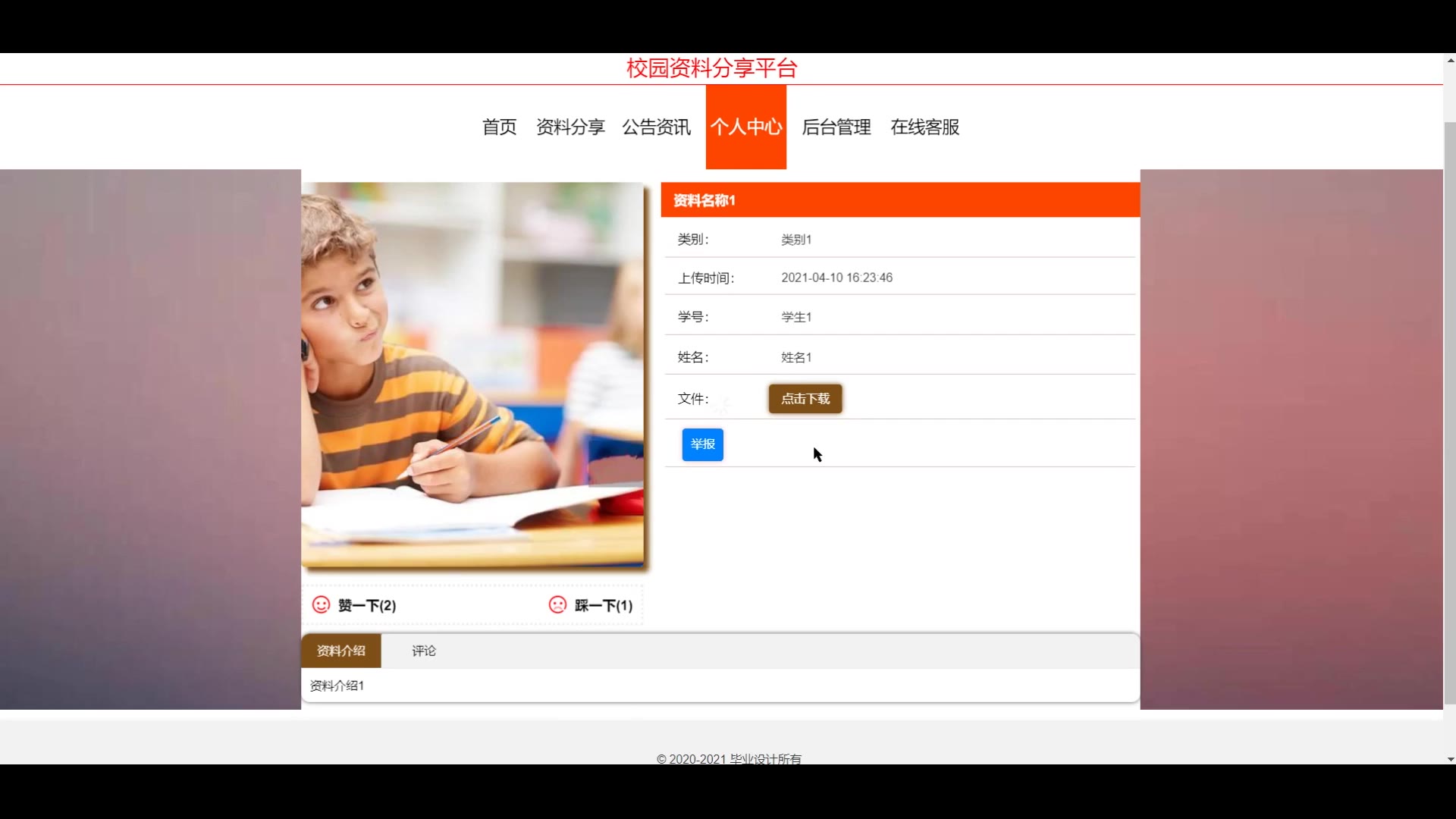
Task: Click the orange 资料名称1 header bar
Action: (x=900, y=200)
